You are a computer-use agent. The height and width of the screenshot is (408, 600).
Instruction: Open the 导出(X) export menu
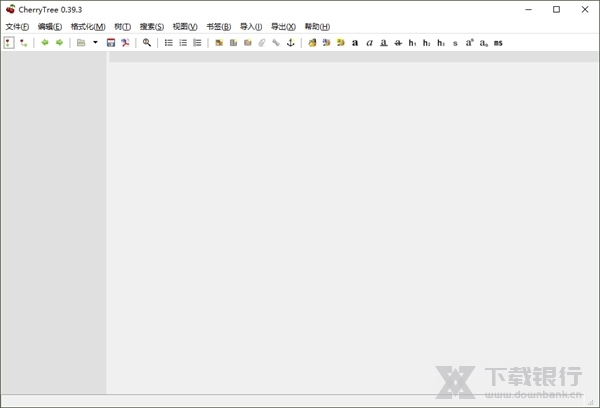click(283, 26)
